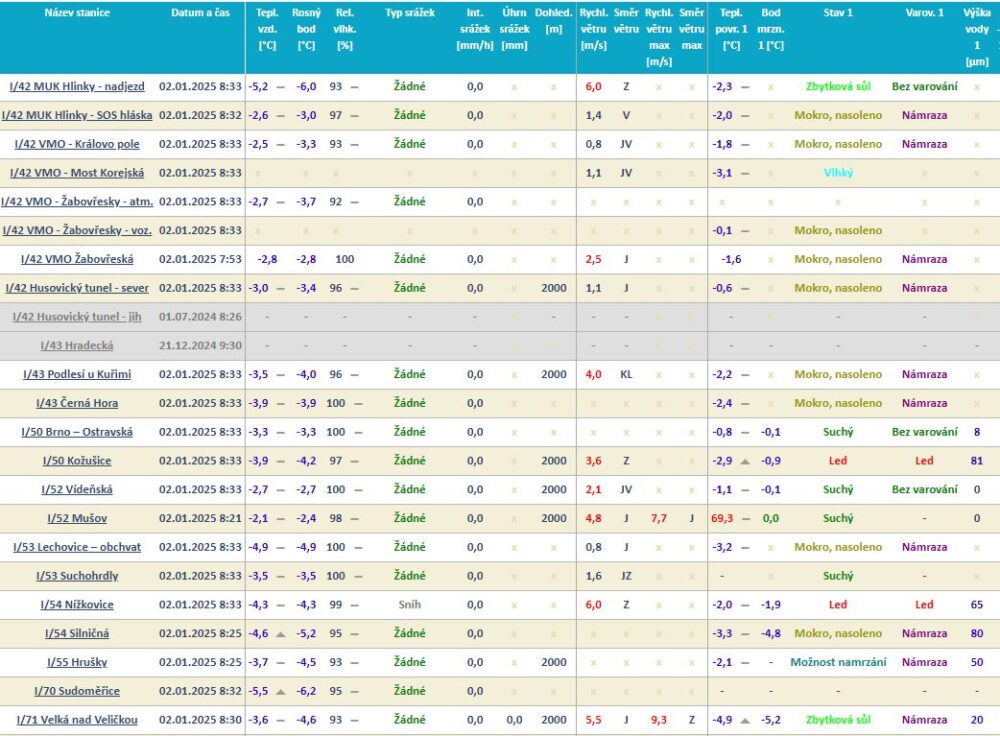Open the I/42 MUK Hlinky - nadjezd station

77,86
